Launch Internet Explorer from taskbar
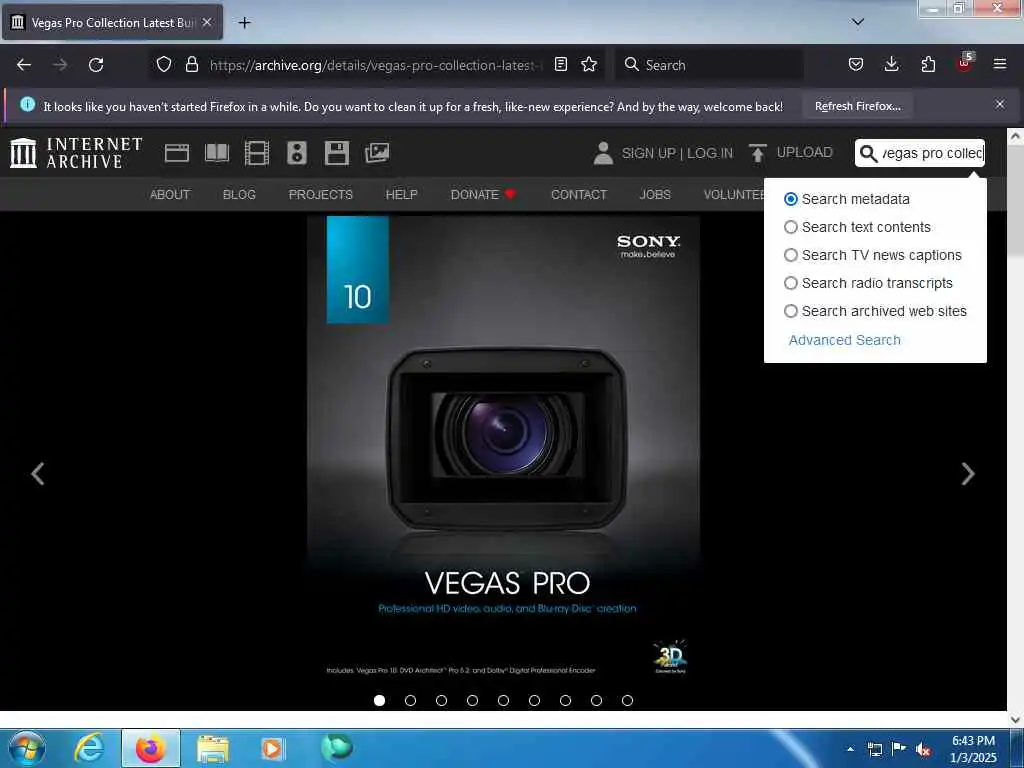 [89, 748]
